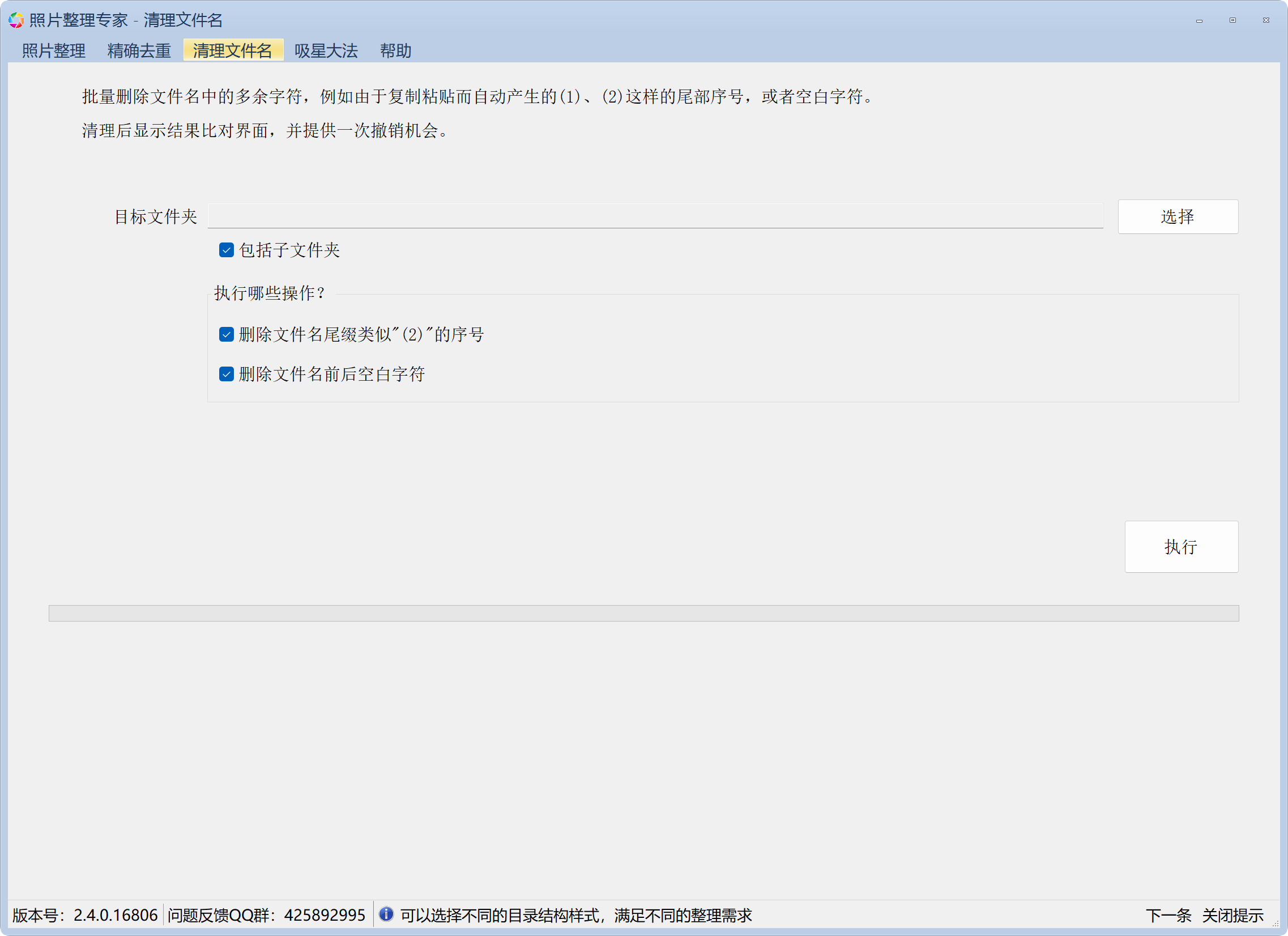This screenshot has width=1288, height=936.
Task: Click the QQ群 425892995 text
Action: click(x=266, y=915)
